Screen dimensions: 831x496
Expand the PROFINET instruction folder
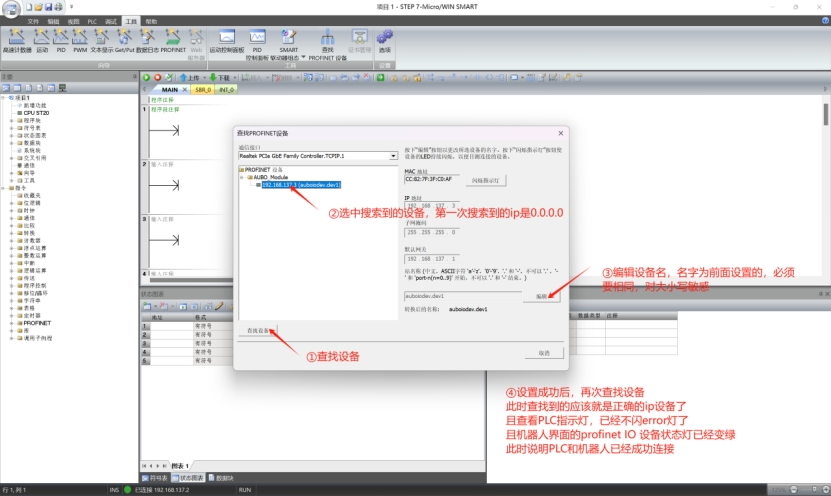click(x=12, y=324)
